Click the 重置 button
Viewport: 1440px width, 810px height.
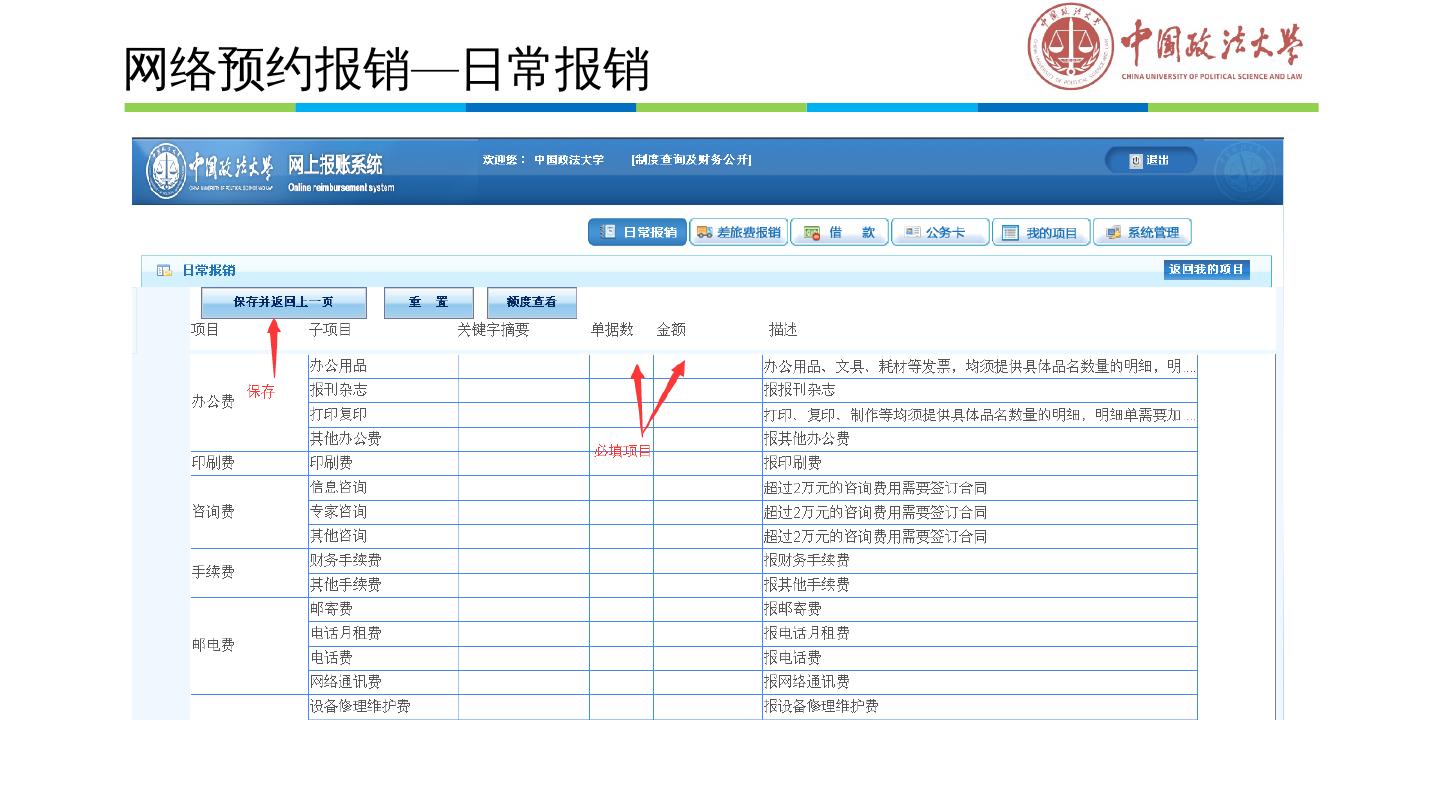coord(428,302)
